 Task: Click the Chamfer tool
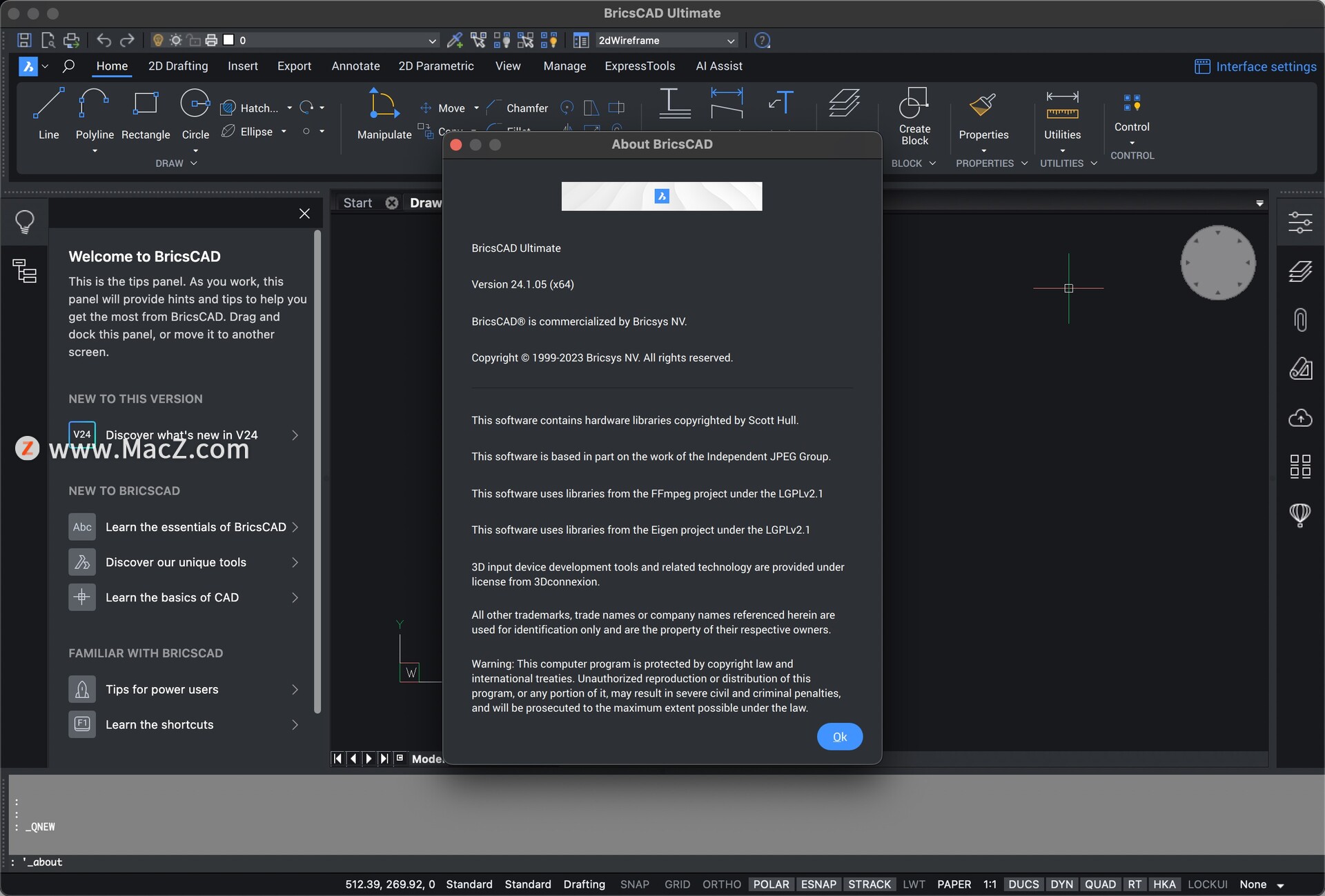point(517,108)
